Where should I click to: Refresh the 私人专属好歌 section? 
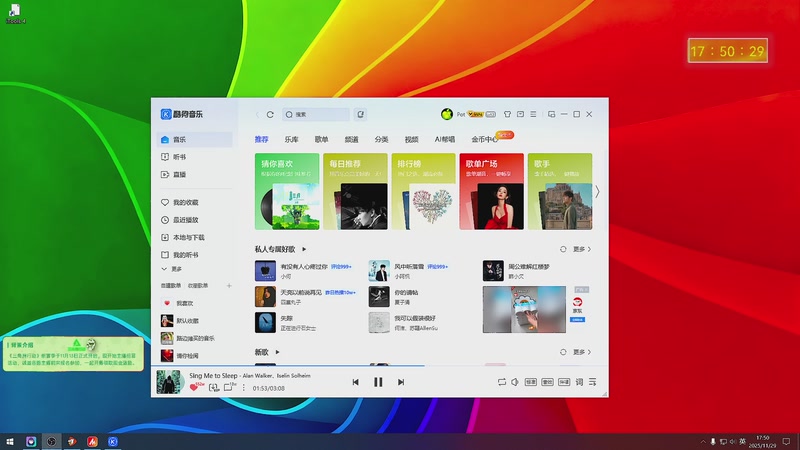click(563, 249)
